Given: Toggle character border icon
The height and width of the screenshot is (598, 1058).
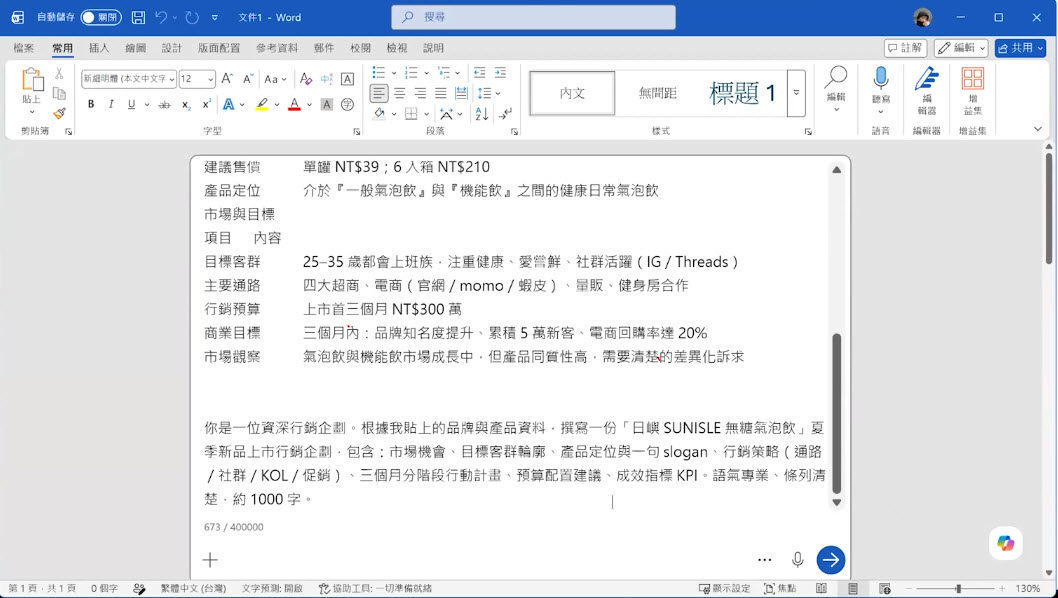Looking at the screenshot, I should pos(347,79).
